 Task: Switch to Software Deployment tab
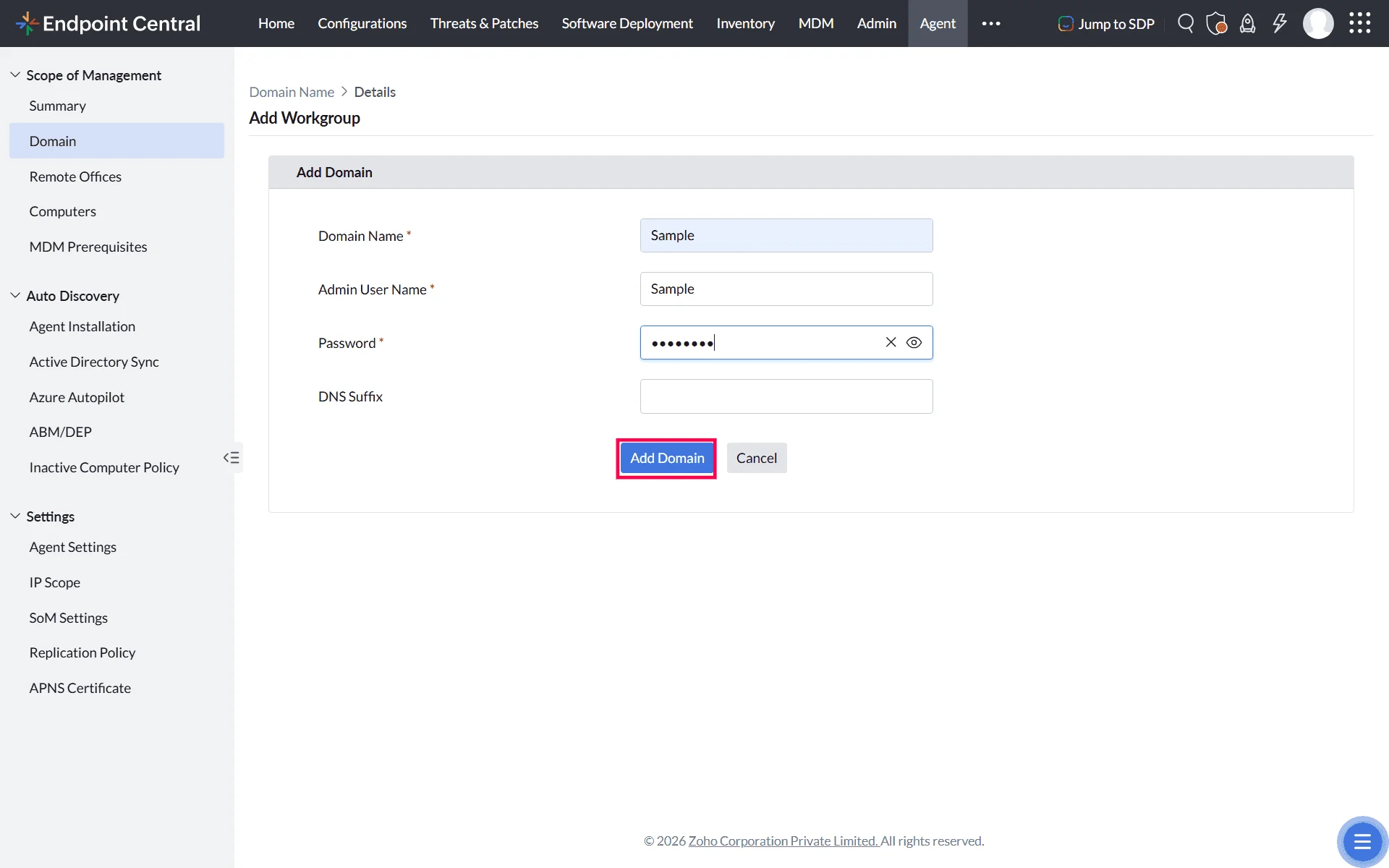(627, 23)
